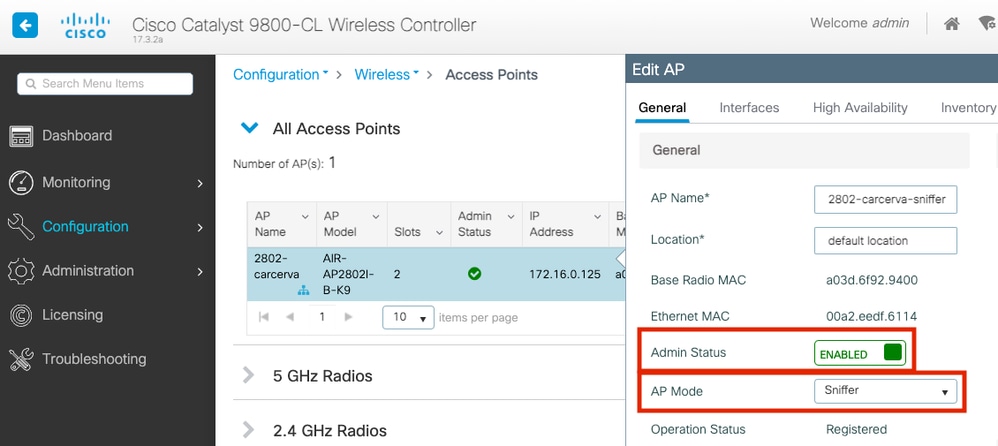Open the Admin Status column filter arrow
This screenshot has height=446, width=998.
[x=510, y=217]
